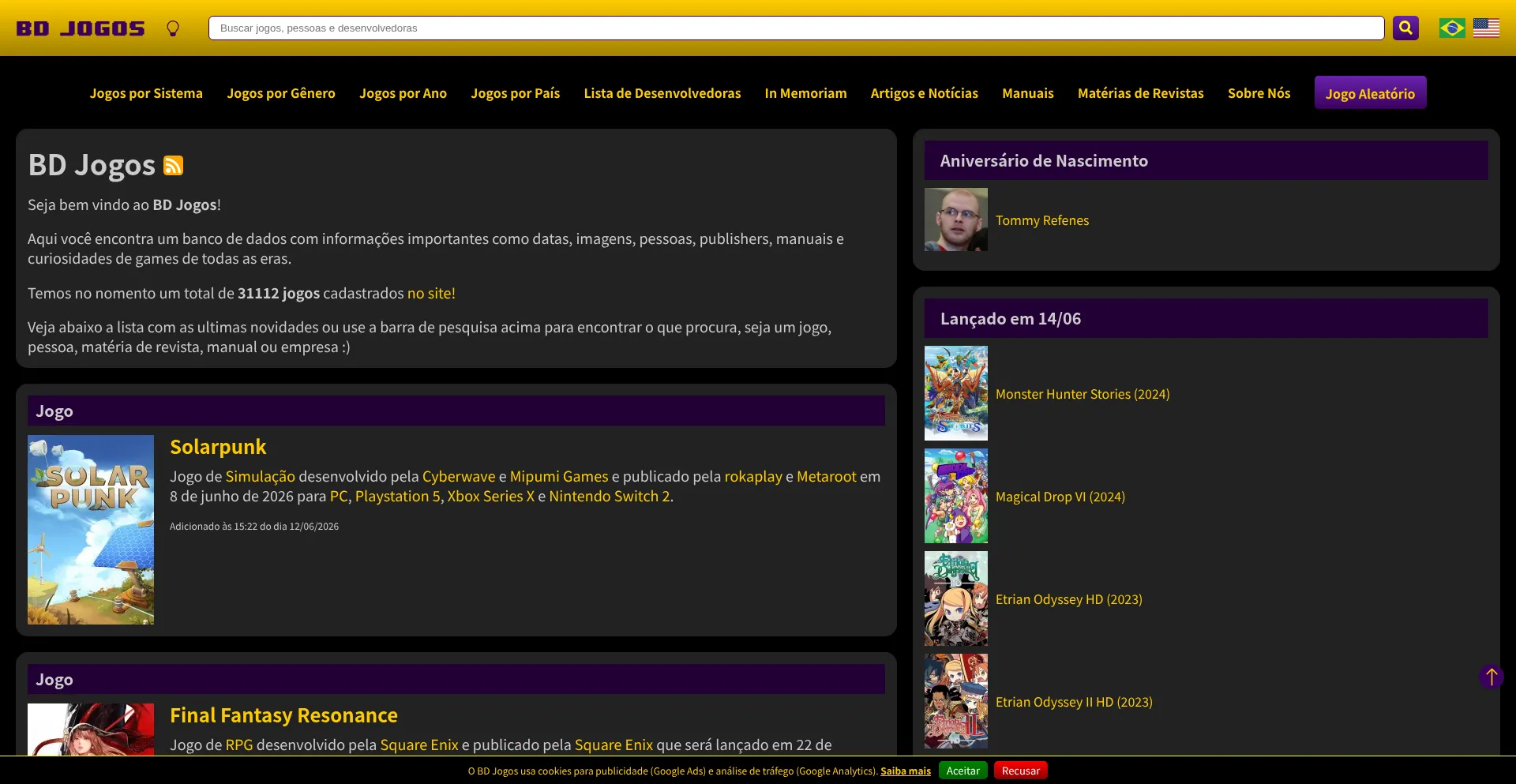This screenshot has height=784, width=1516.
Task: Click Final Fantasy Resonance cover thumbnail
Action: (91, 730)
